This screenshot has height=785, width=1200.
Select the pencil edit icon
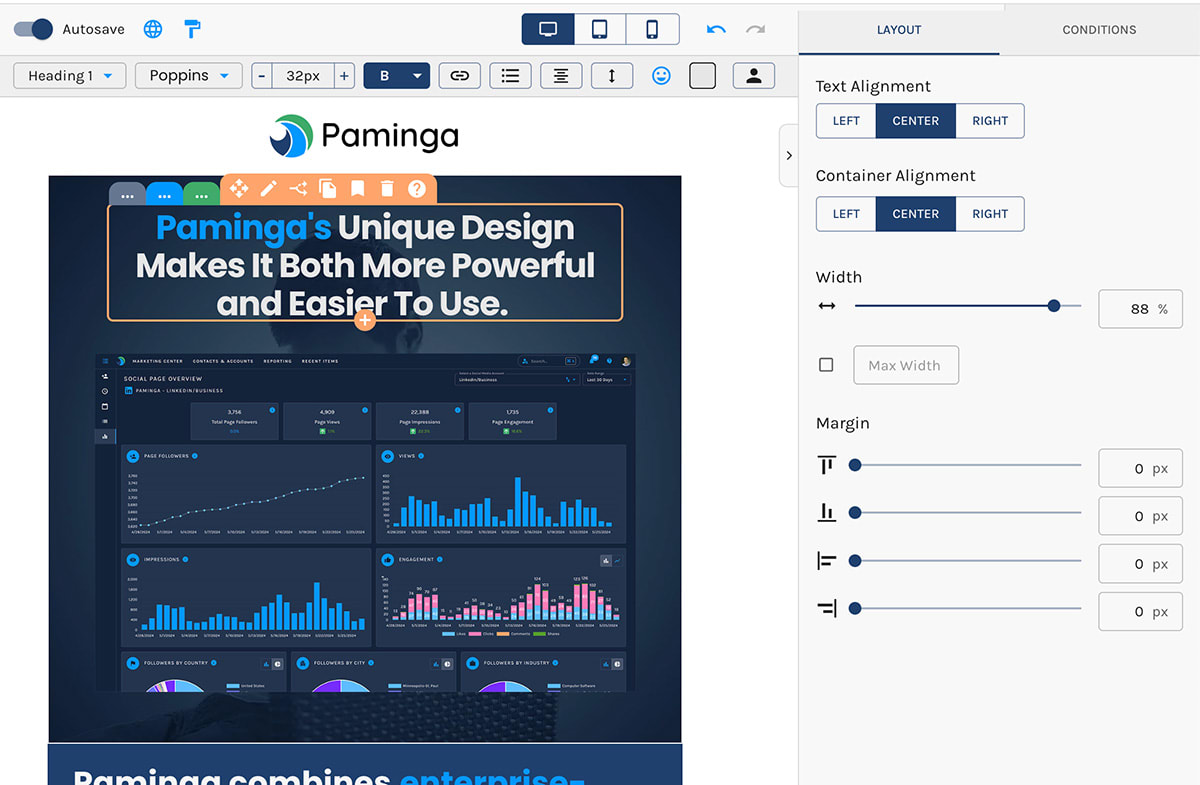[x=268, y=188]
